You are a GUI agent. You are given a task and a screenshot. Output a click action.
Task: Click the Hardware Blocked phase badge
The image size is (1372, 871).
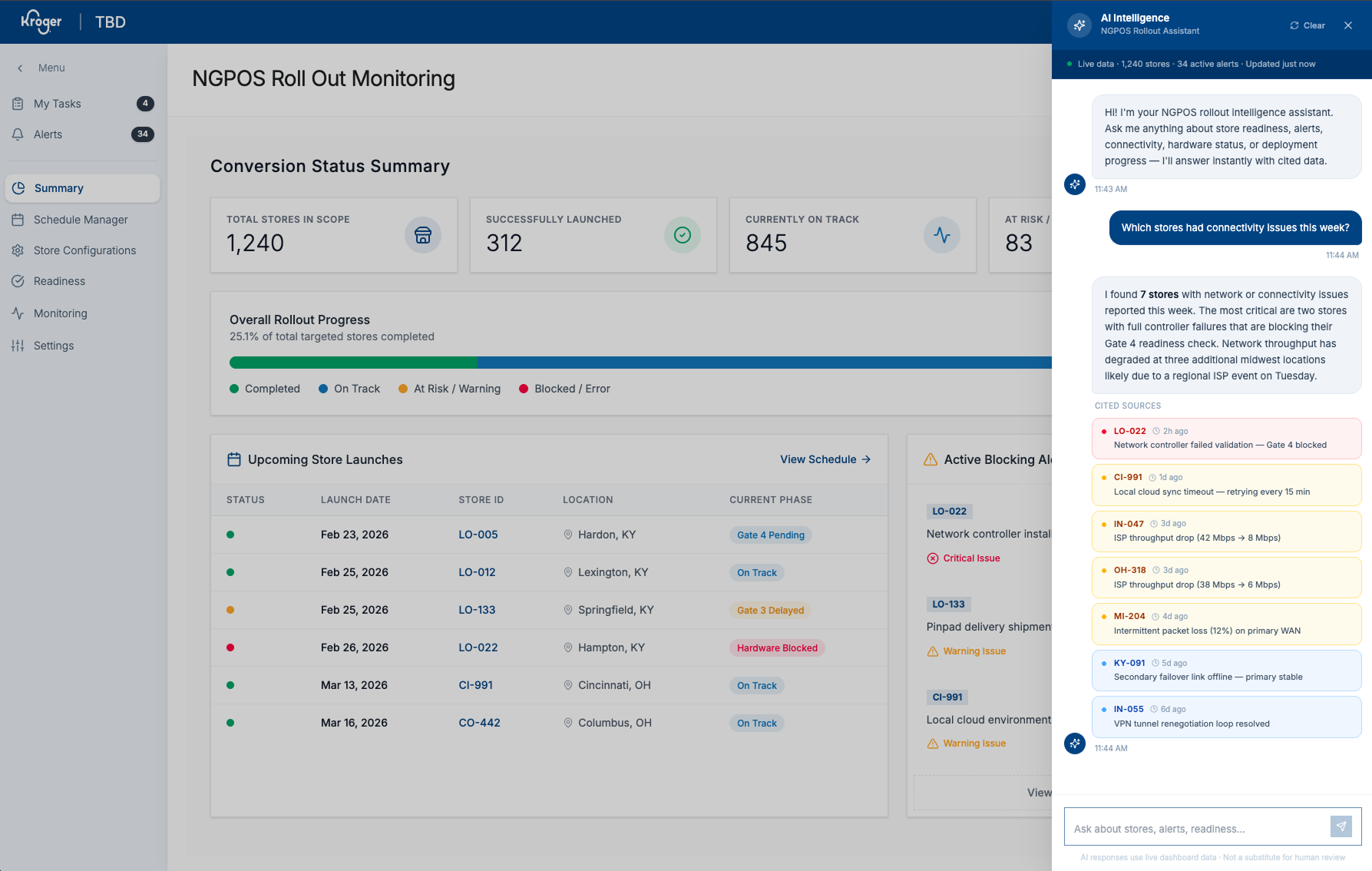point(777,648)
